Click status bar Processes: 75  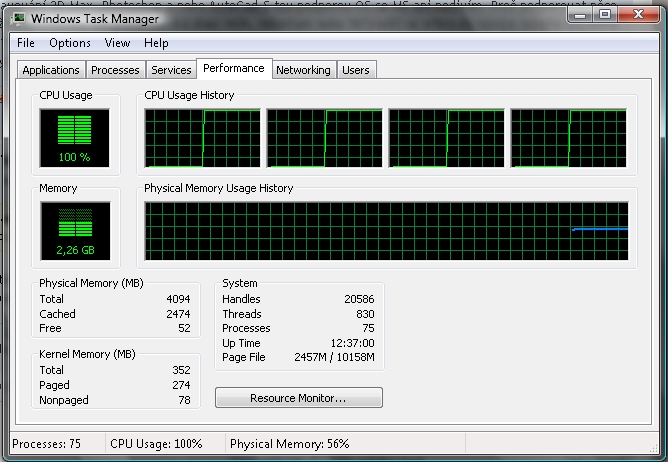[x=46, y=444]
